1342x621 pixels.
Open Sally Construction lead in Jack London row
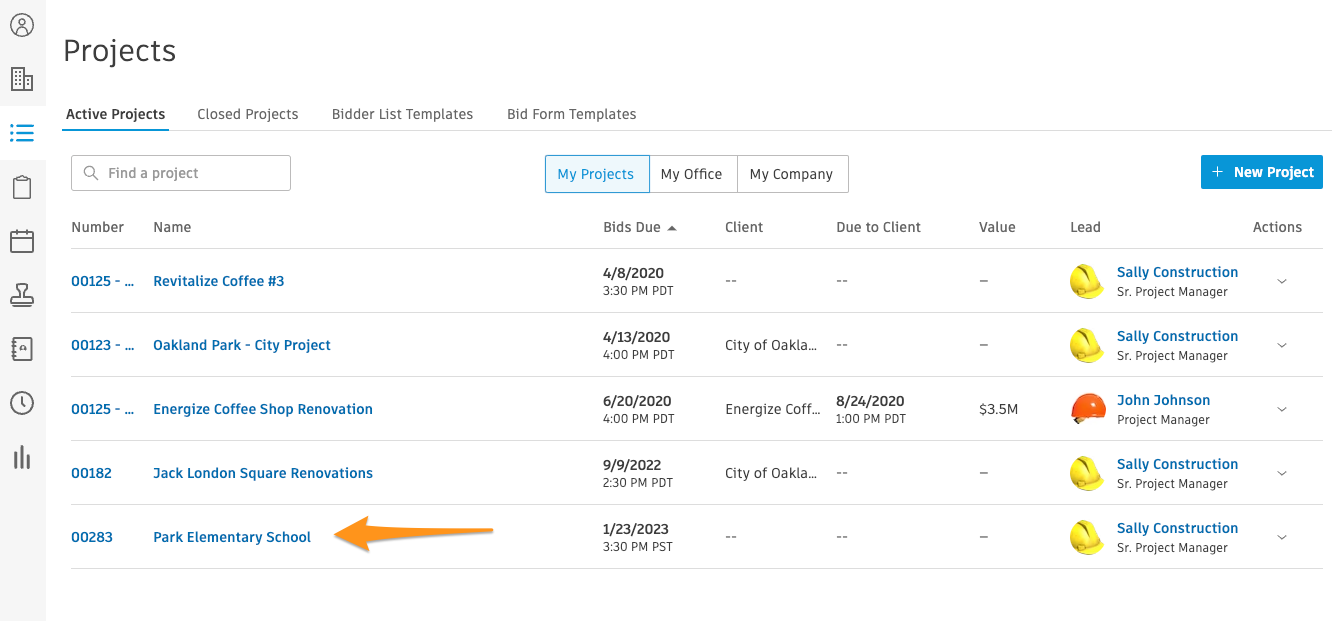(1178, 464)
